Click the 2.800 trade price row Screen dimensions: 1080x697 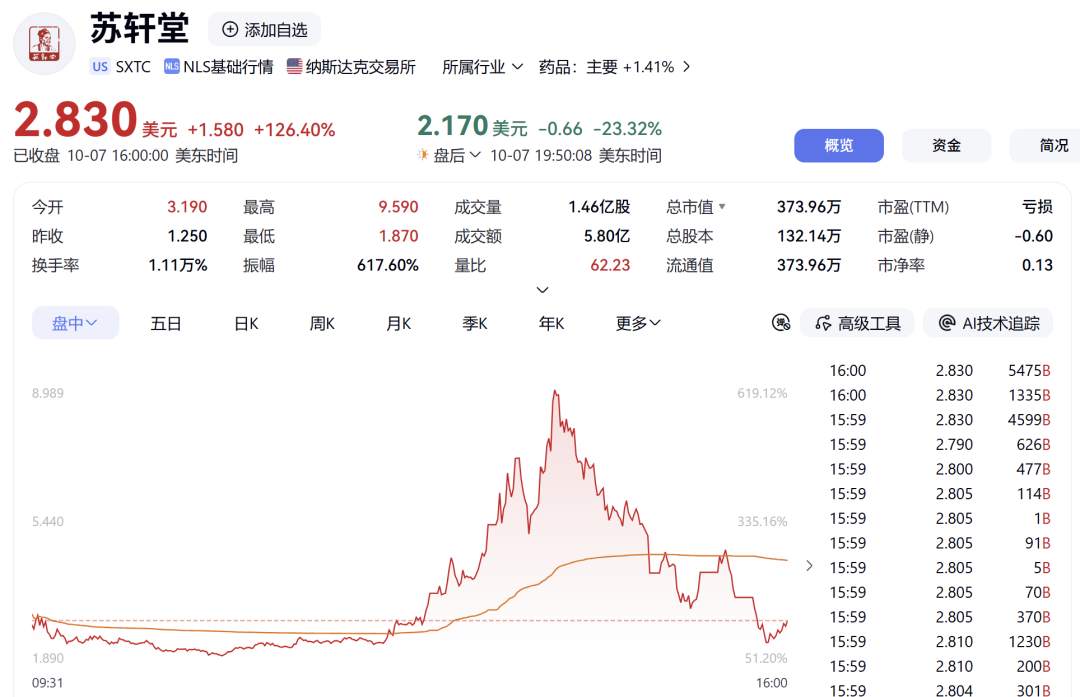pos(939,469)
